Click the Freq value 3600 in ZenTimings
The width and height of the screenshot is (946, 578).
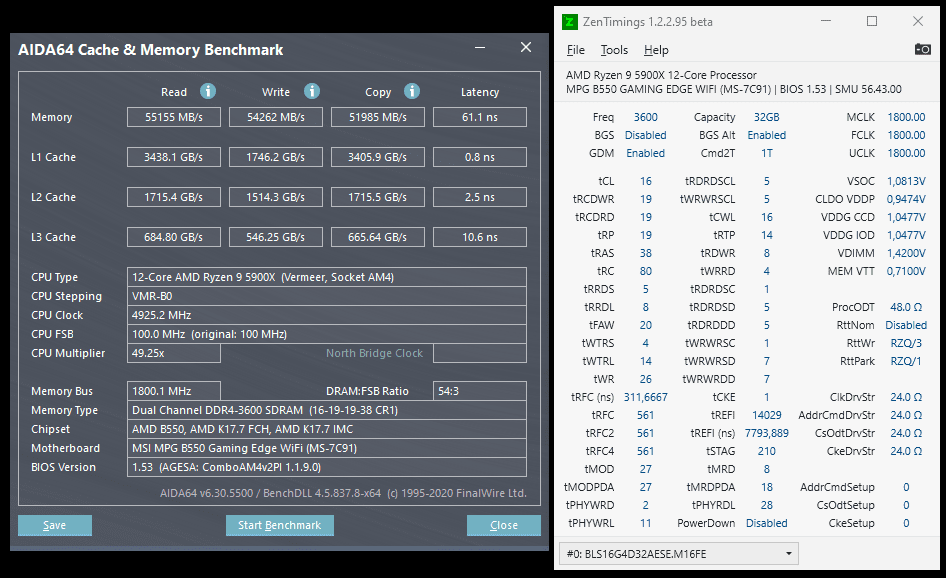pyautogui.click(x=646, y=117)
